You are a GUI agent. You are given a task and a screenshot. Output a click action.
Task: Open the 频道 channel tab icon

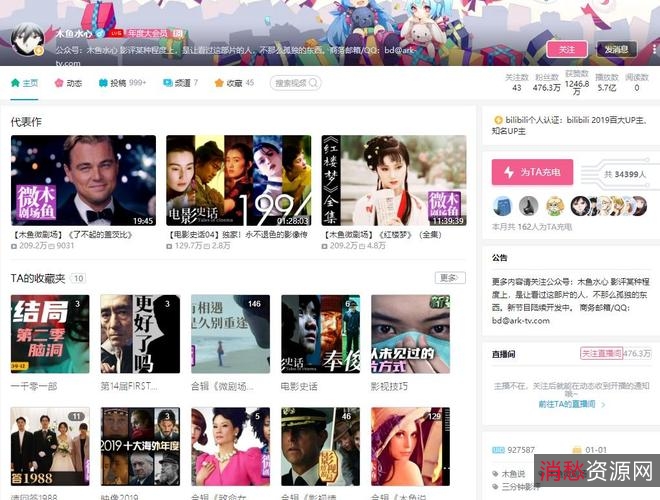point(168,83)
